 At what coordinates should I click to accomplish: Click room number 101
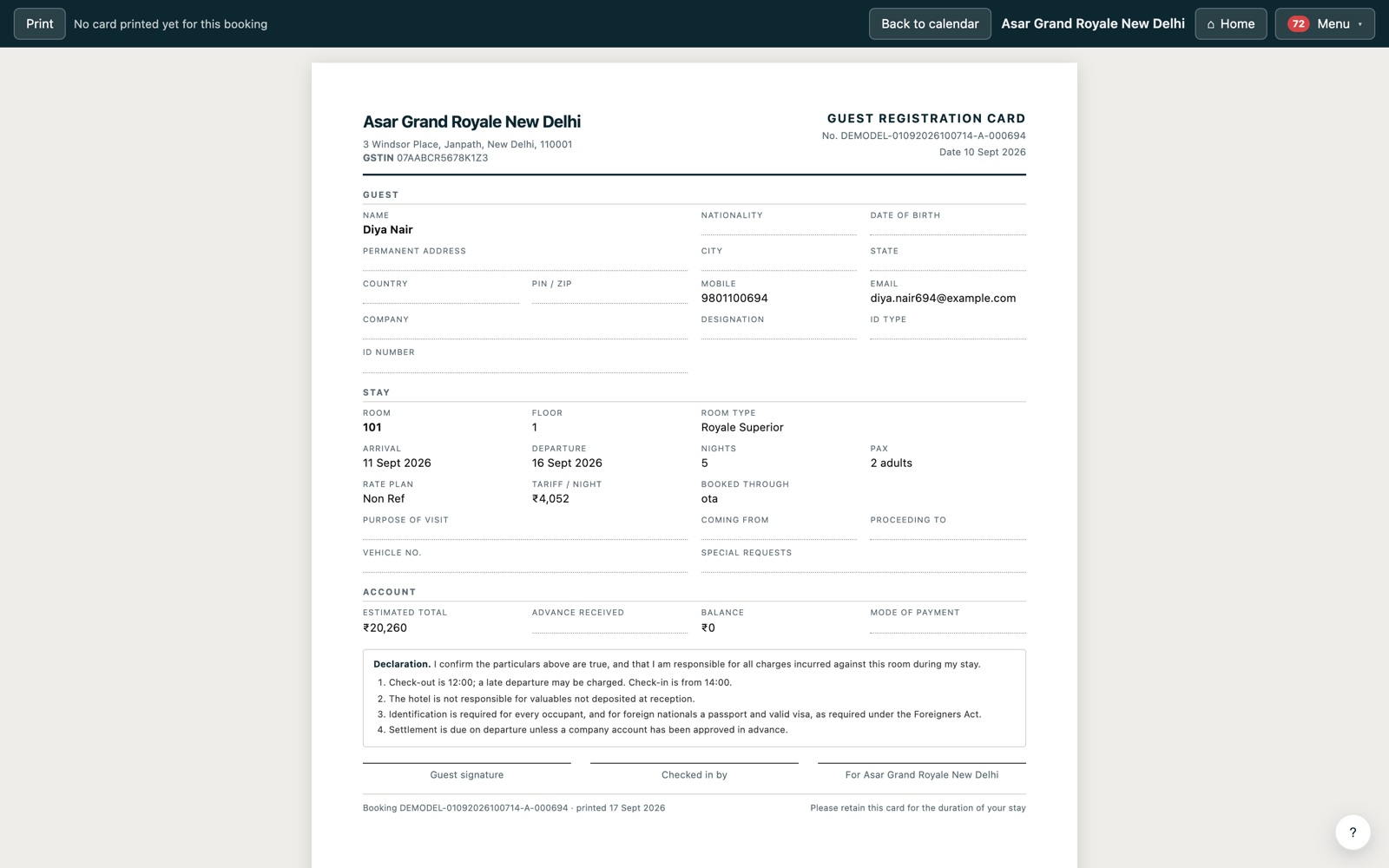(x=372, y=427)
